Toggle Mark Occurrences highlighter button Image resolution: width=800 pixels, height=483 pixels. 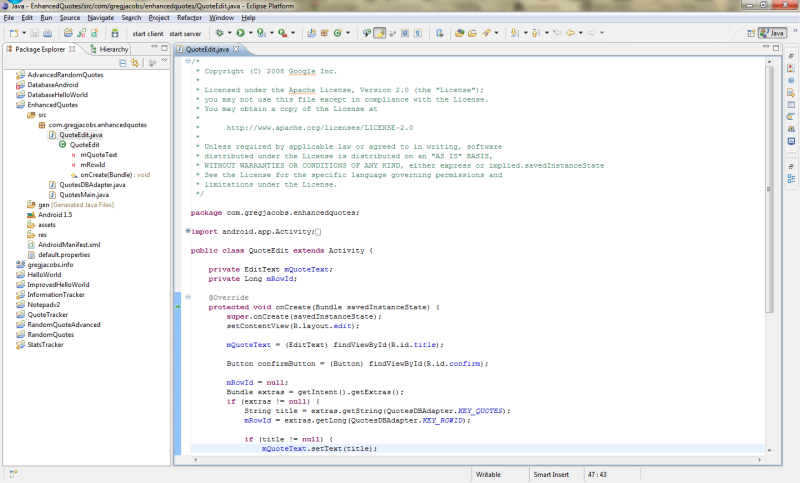380,33
